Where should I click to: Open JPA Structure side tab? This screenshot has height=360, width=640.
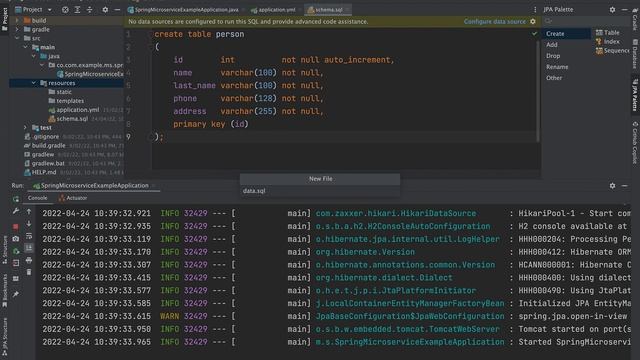[4, 337]
